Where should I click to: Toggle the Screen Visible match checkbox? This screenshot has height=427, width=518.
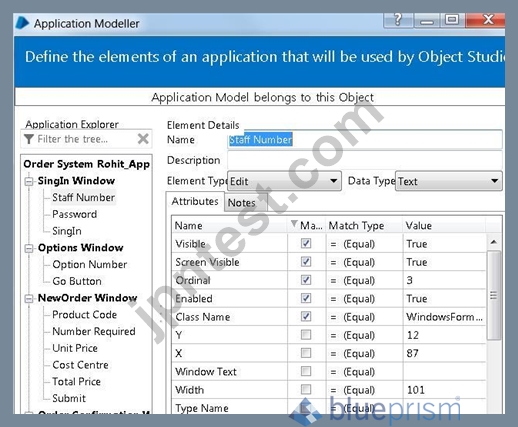[306, 262]
